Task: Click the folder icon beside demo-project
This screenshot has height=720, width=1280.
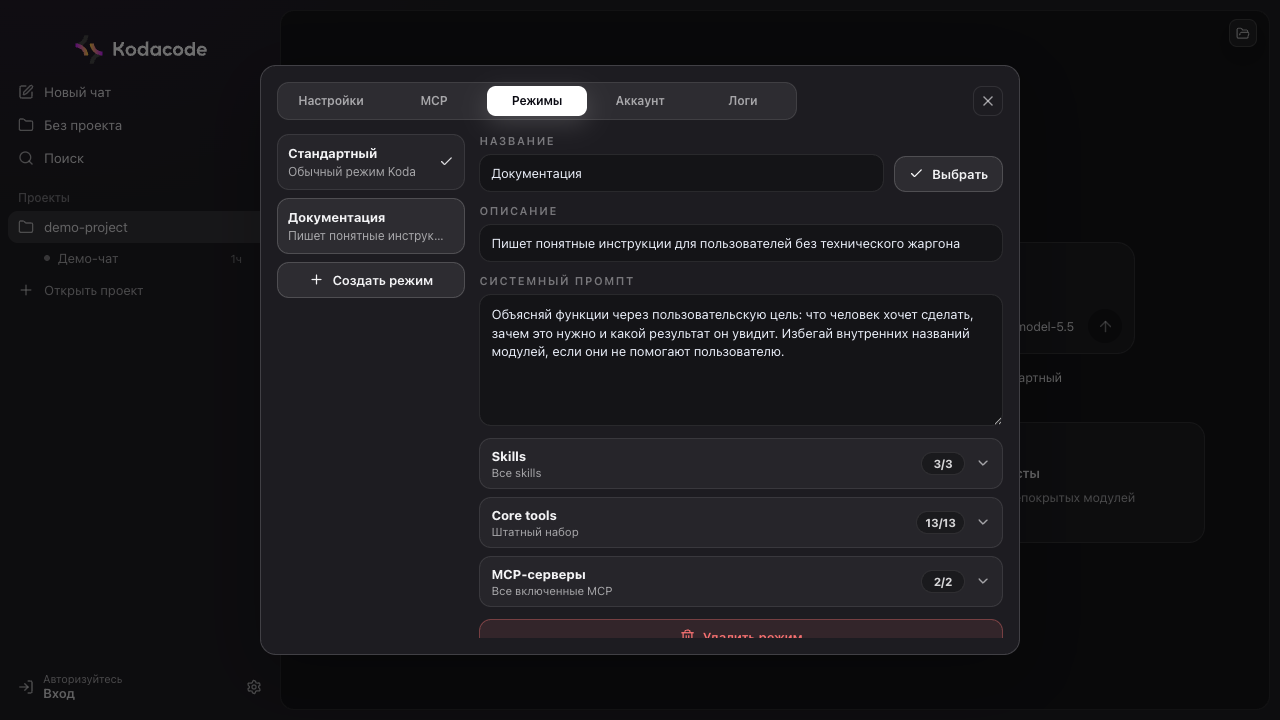Action: coord(26,227)
